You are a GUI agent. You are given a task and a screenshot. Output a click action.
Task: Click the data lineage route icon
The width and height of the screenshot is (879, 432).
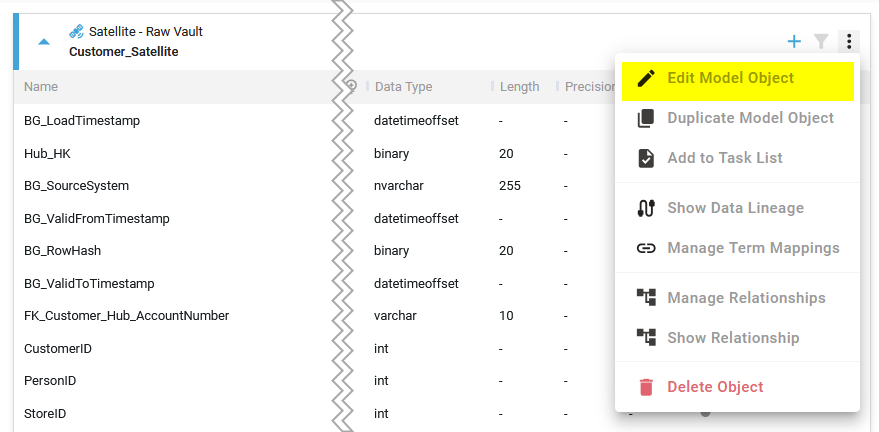[646, 208]
